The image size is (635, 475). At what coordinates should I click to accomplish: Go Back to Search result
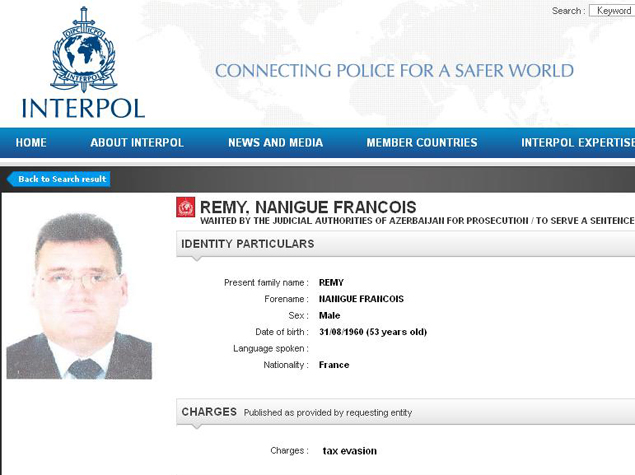(x=59, y=179)
